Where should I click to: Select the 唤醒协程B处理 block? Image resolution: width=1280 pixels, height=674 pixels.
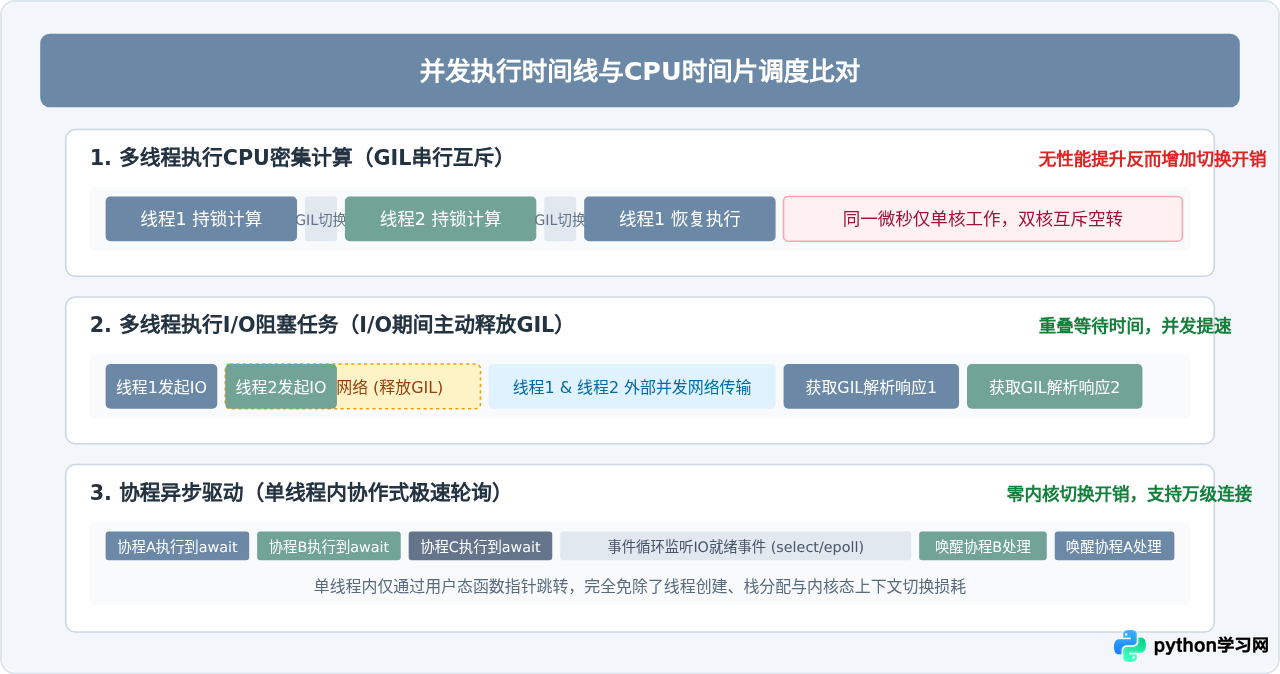coord(983,546)
